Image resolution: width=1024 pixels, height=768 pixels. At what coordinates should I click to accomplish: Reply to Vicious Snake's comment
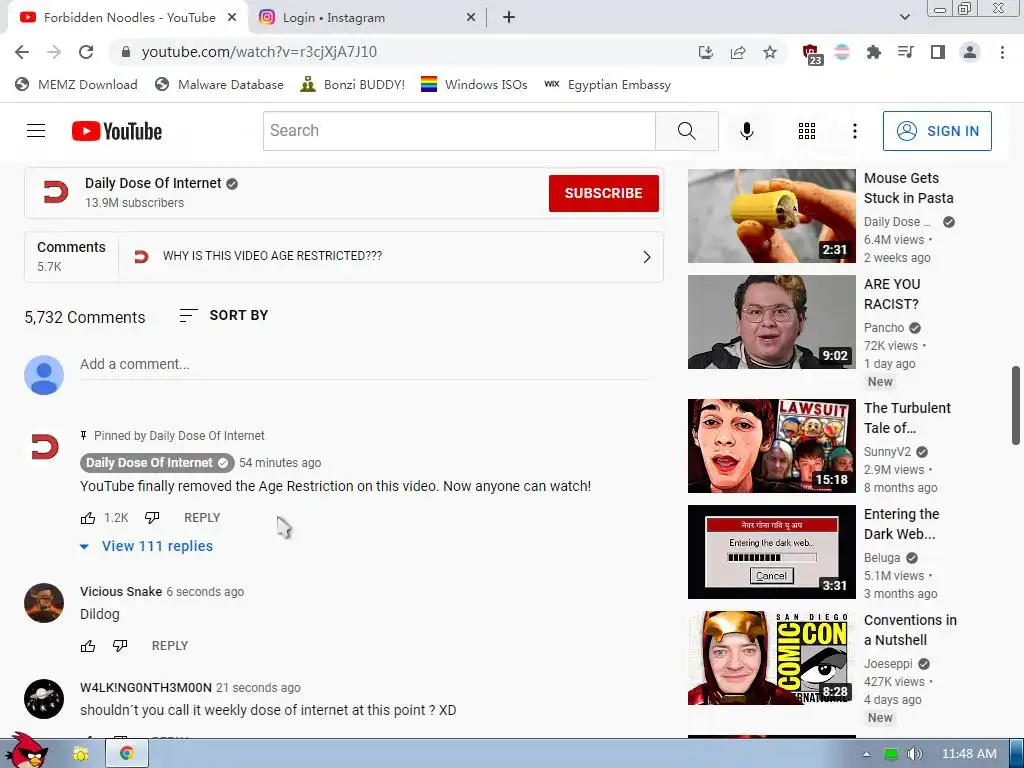(x=170, y=646)
